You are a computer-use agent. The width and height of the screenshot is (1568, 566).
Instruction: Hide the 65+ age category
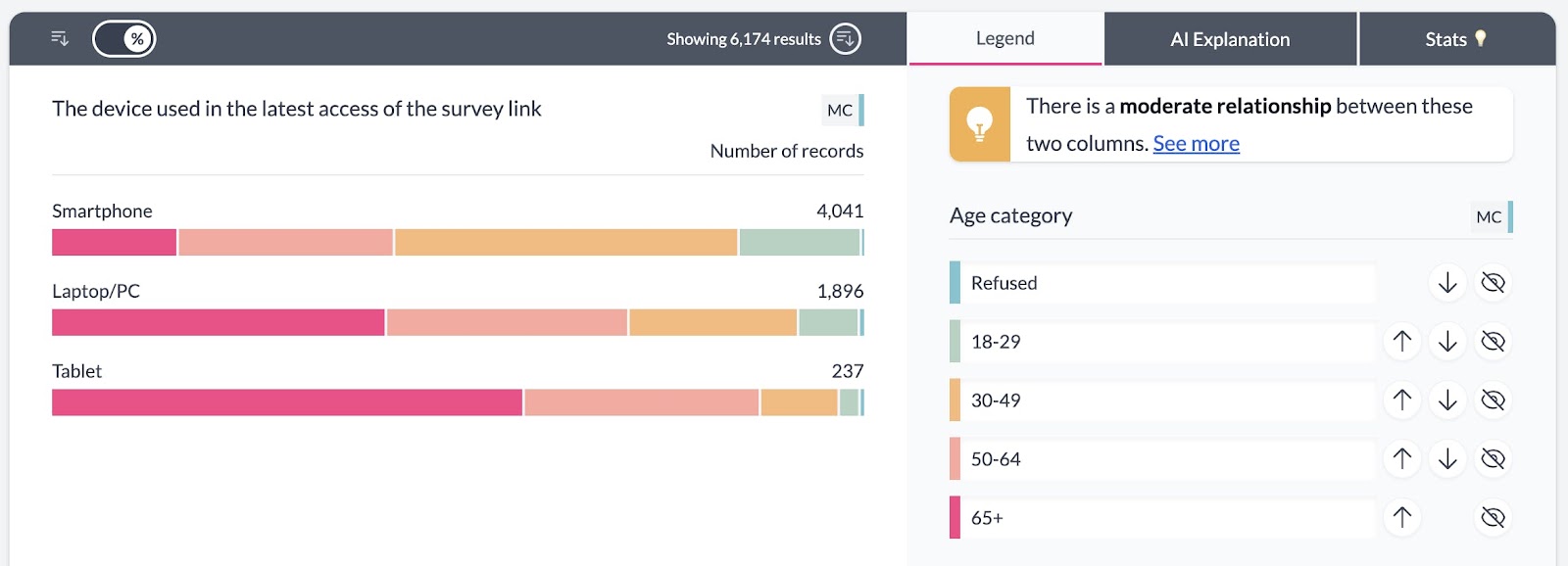[1493, 518]
